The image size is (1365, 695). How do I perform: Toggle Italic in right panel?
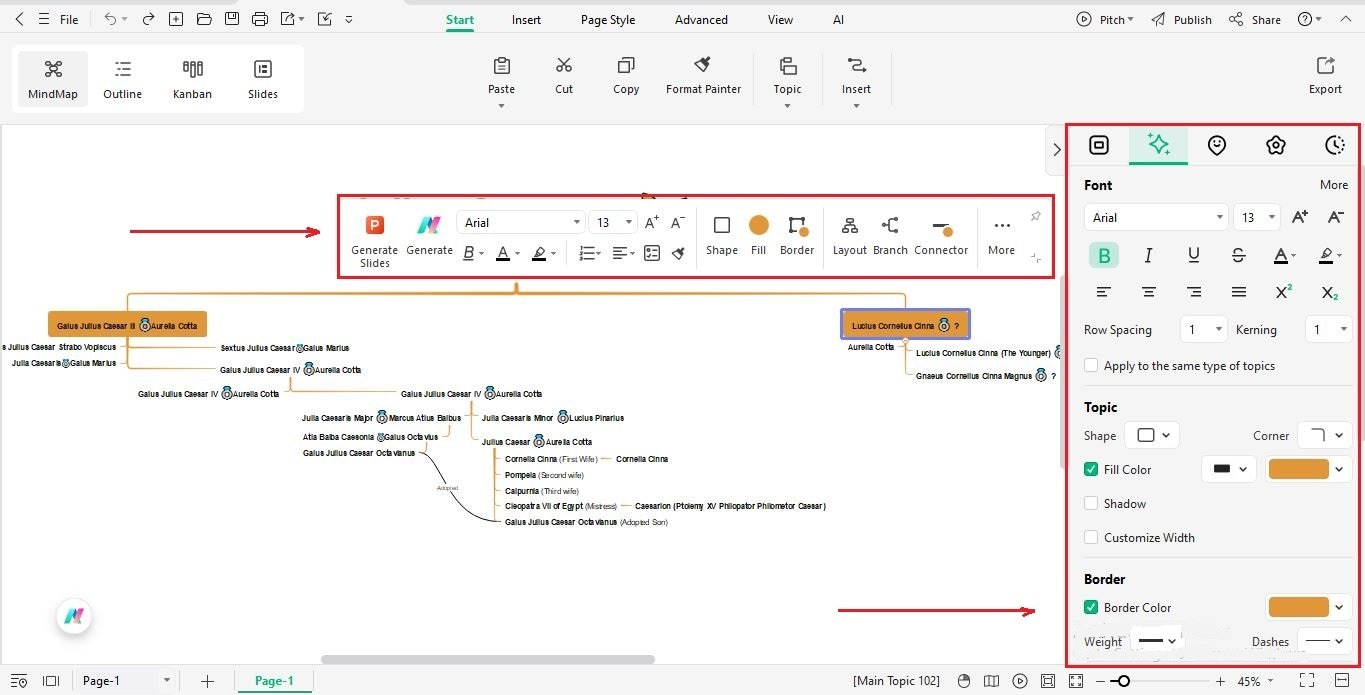(1148, 256)
